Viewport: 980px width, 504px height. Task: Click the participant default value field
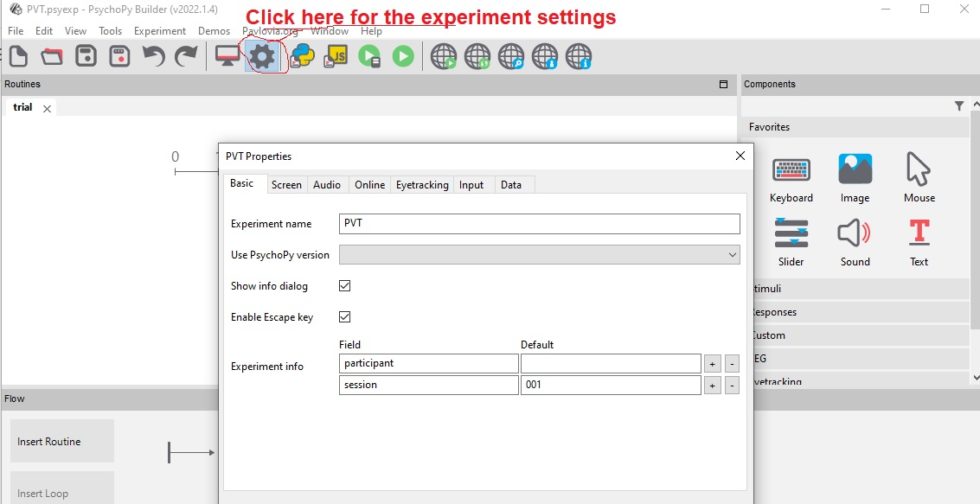[611, 363]
